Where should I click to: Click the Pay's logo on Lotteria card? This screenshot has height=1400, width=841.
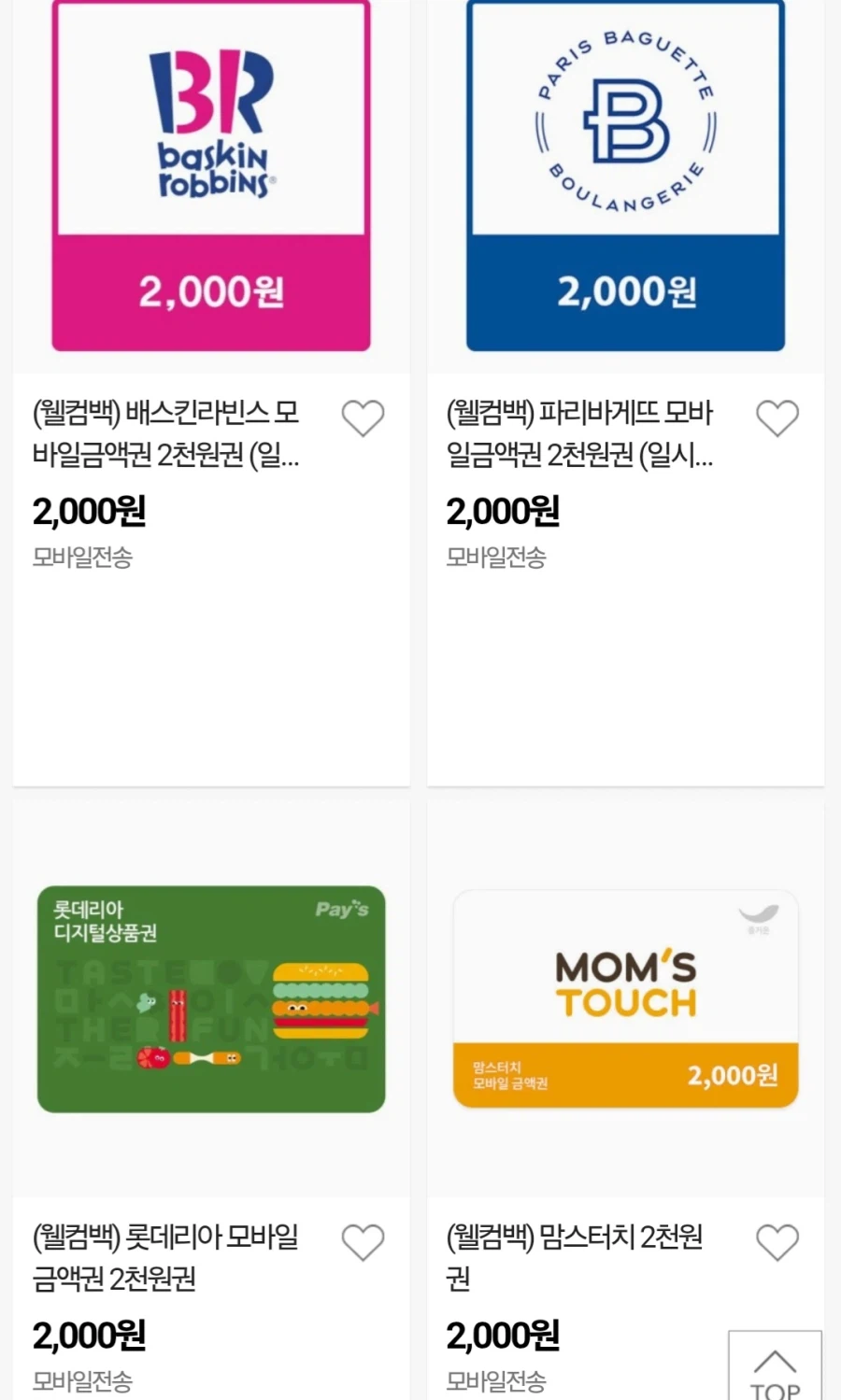(343, 911)
